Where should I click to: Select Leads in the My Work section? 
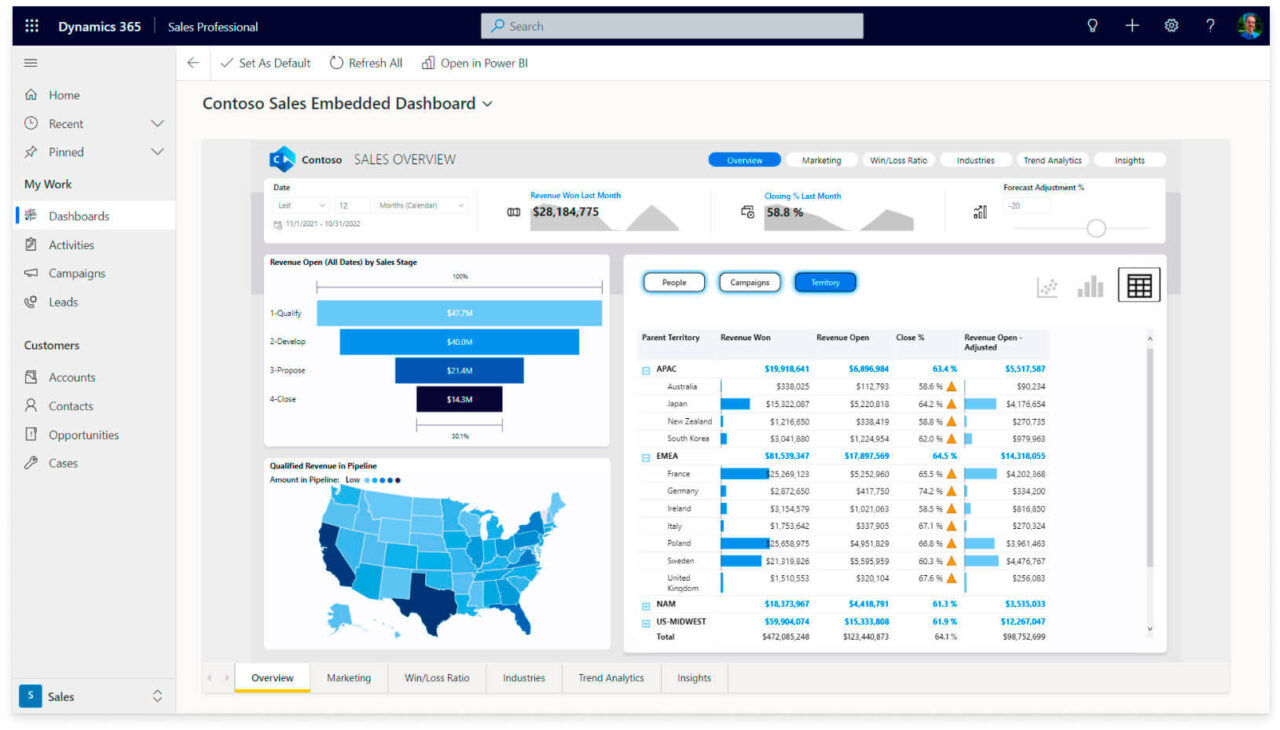point(64,301)
